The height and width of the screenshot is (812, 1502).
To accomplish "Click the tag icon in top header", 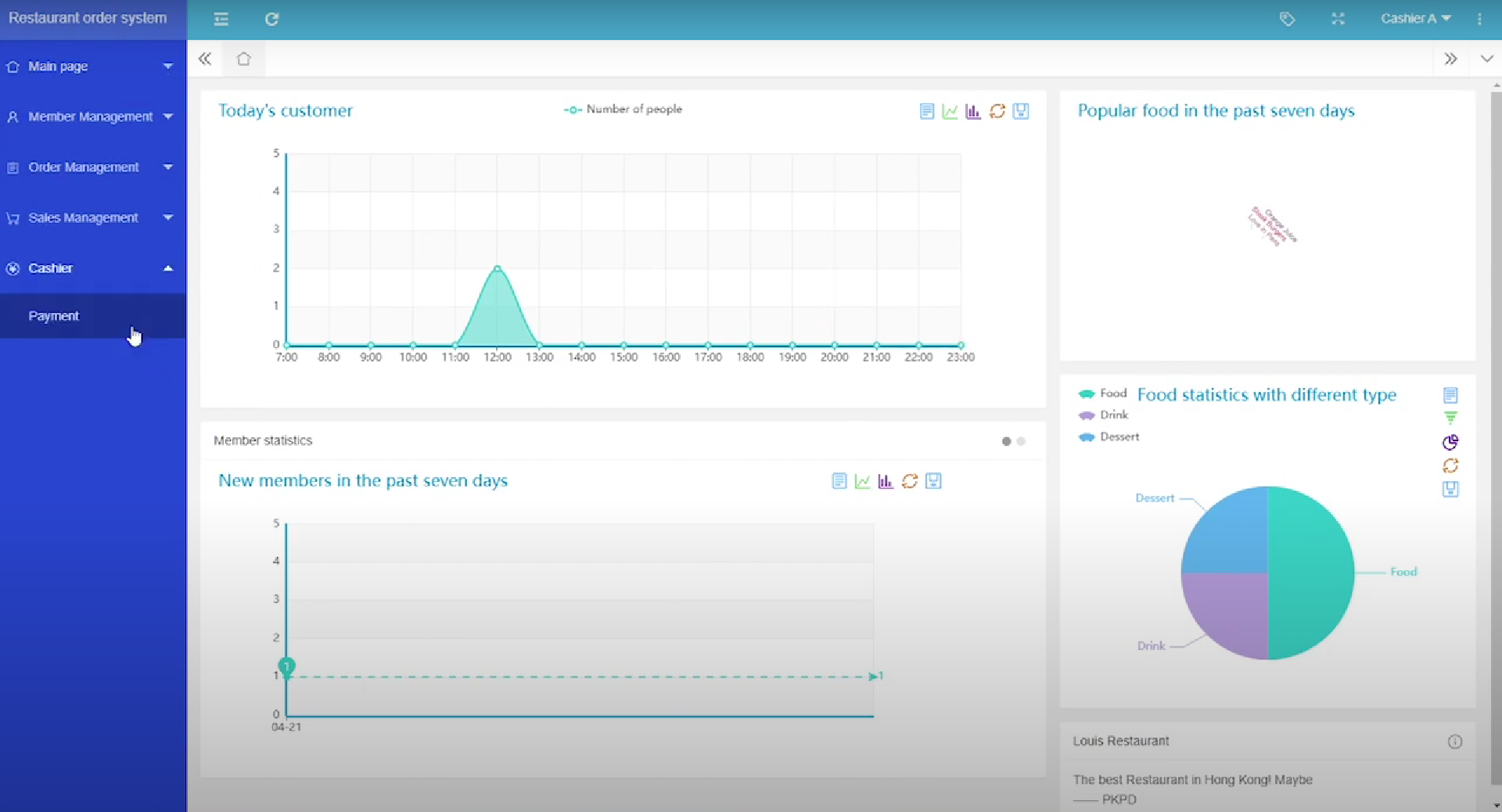I will coord(1287,19).
